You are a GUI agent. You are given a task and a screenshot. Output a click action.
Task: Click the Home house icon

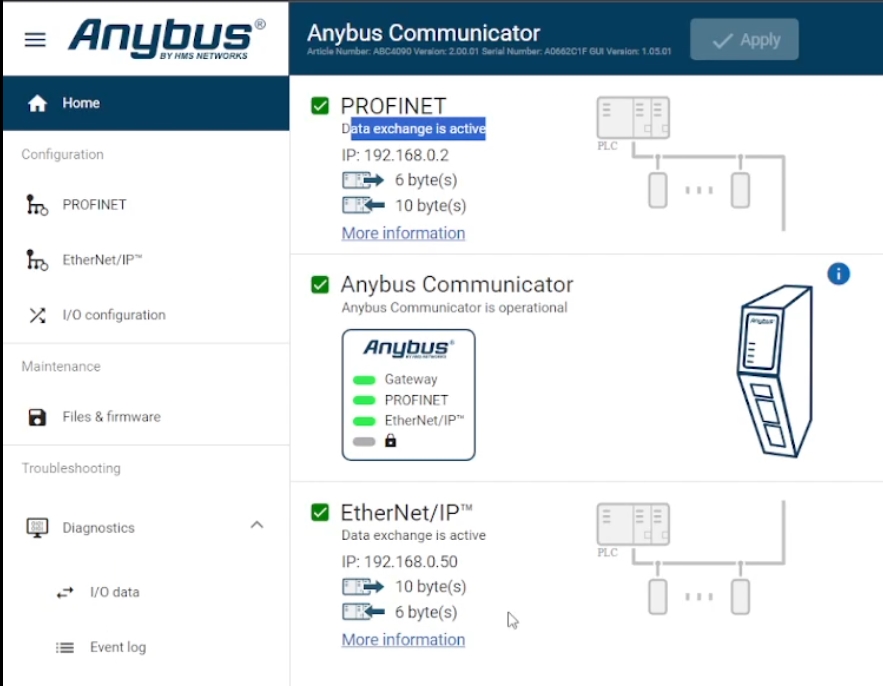(x=38, y=103)
